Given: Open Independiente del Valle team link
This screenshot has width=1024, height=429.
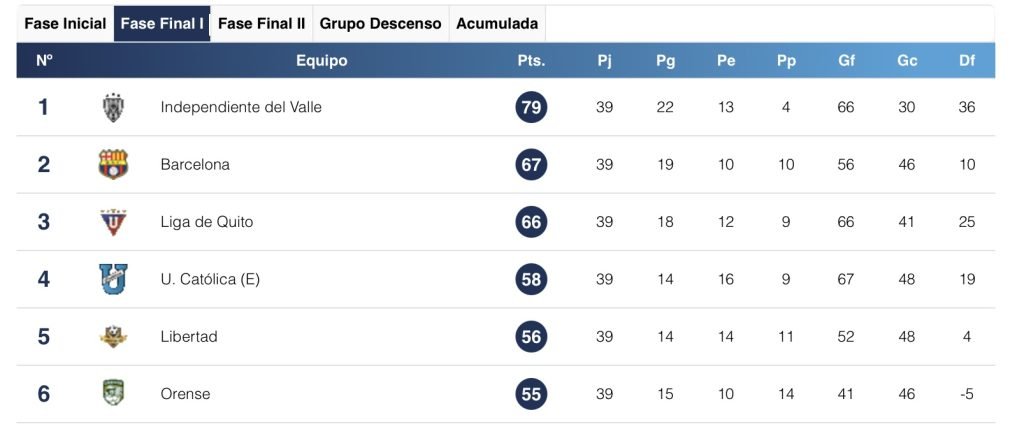Looking at the screenshot, I should [x=241, y=107].
